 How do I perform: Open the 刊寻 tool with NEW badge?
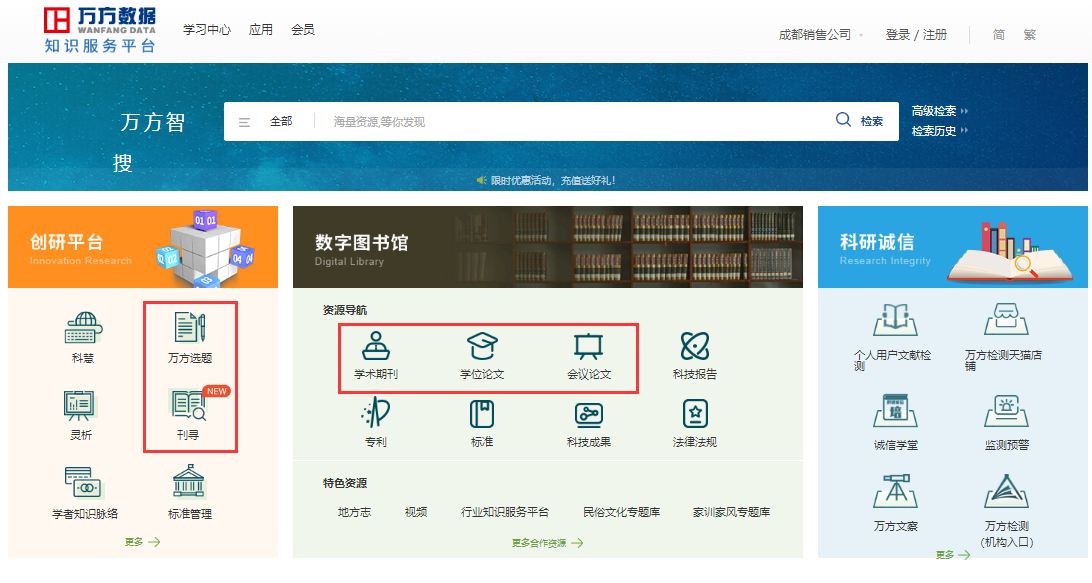pos(190,420)
